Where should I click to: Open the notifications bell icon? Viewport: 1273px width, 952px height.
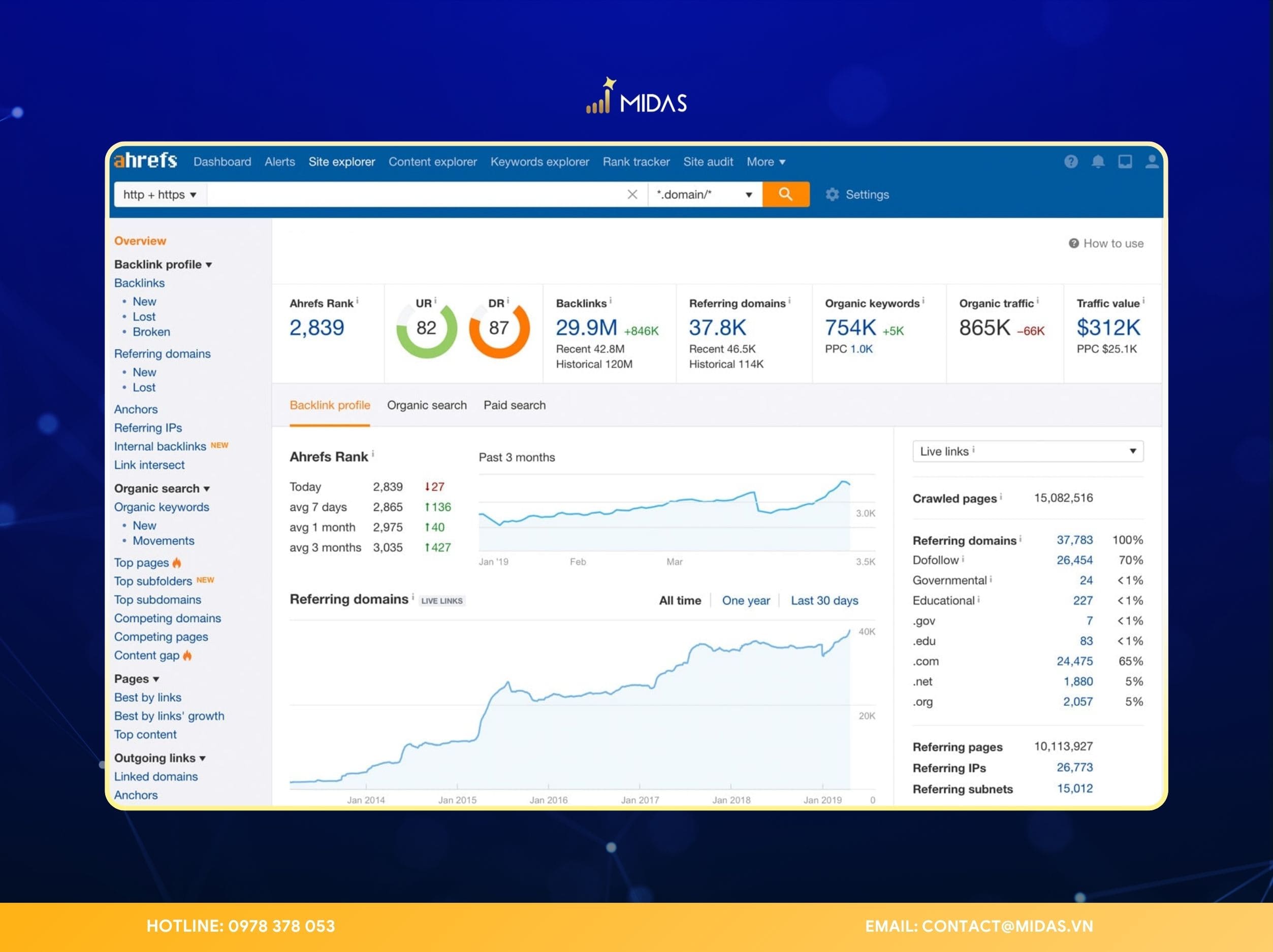tap(1097, 161)
